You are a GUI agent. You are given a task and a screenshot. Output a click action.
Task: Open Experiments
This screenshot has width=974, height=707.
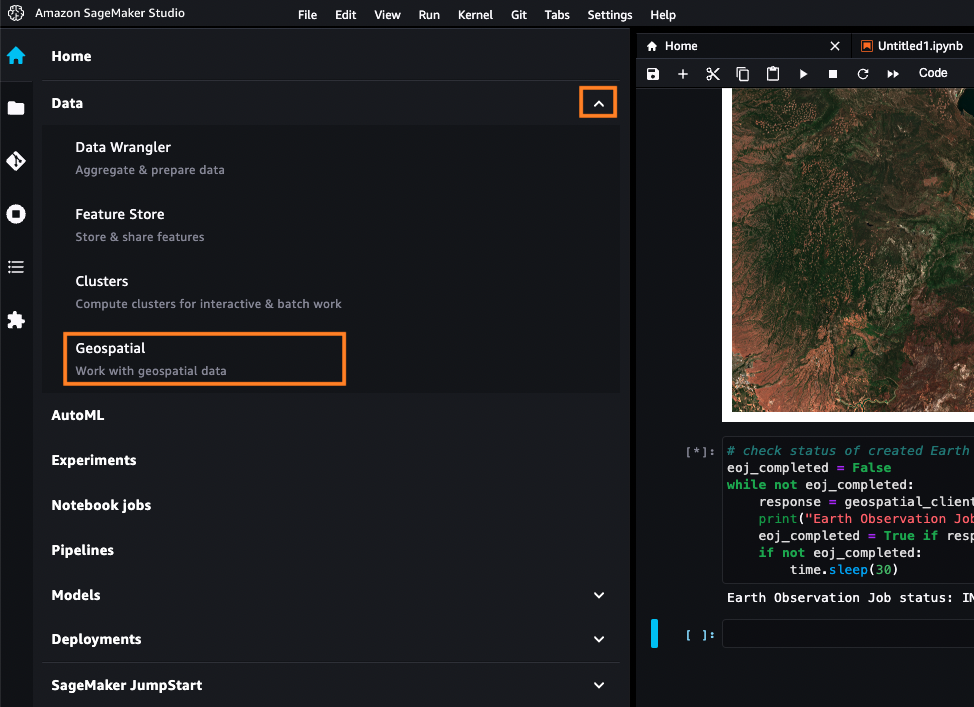(x=94, y=460)
